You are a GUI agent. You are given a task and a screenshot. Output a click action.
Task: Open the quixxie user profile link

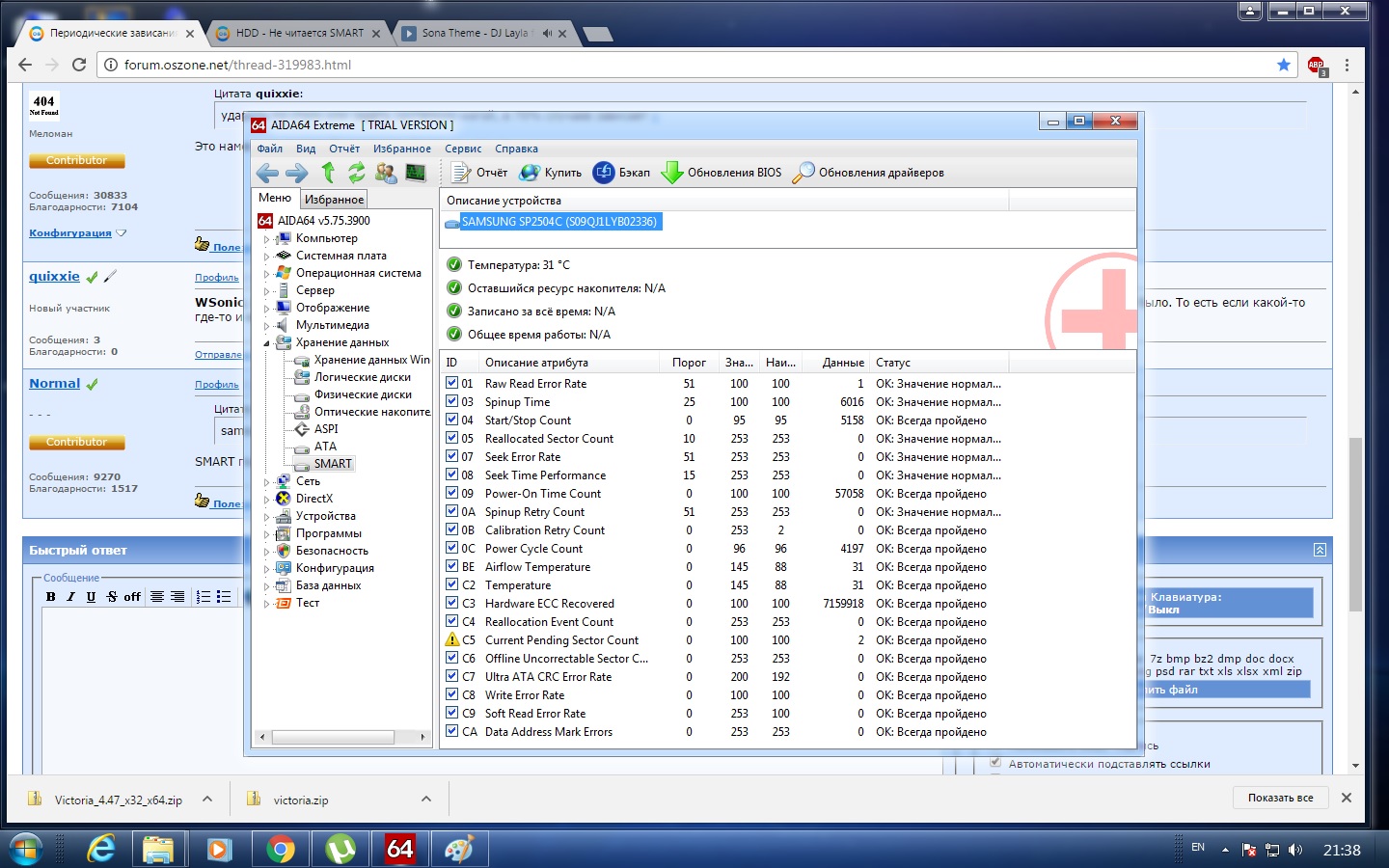pyautogui.click(x=54, y=276)
